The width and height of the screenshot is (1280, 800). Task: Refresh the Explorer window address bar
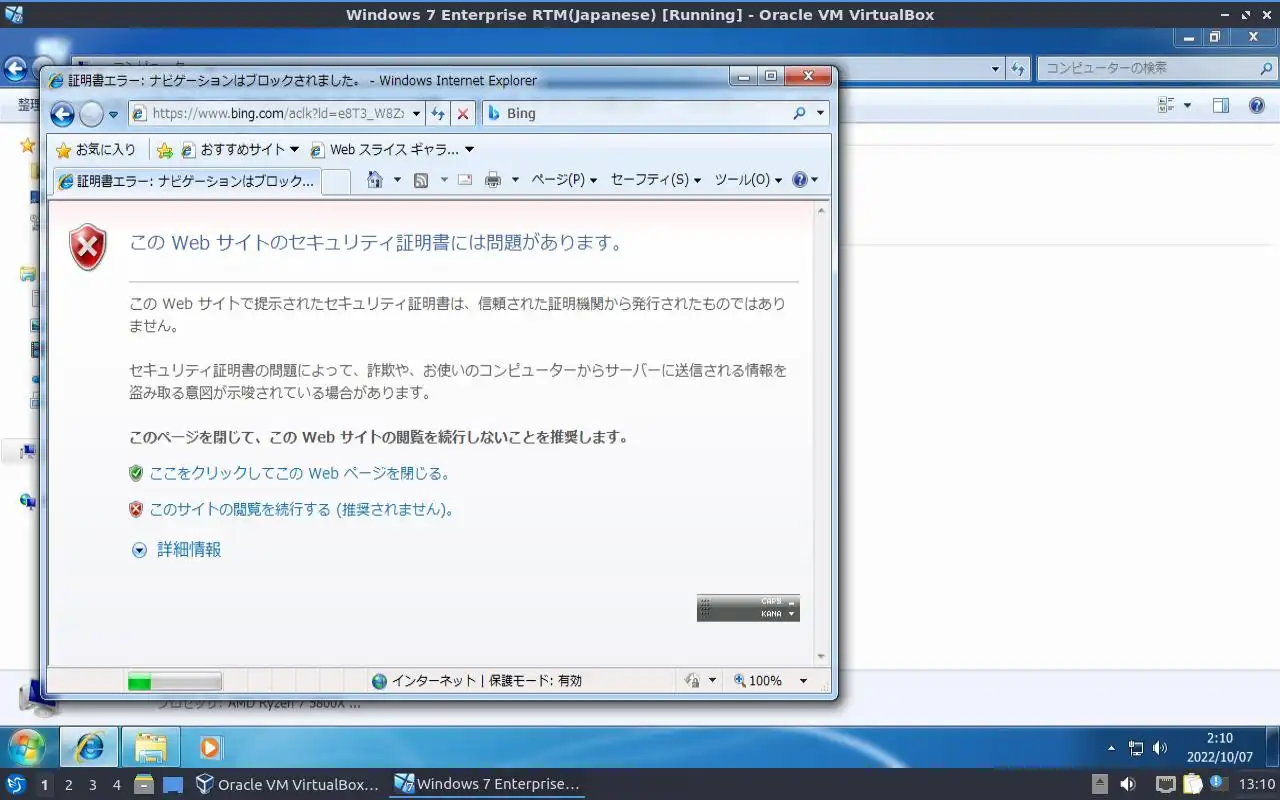click(1018, 68)
